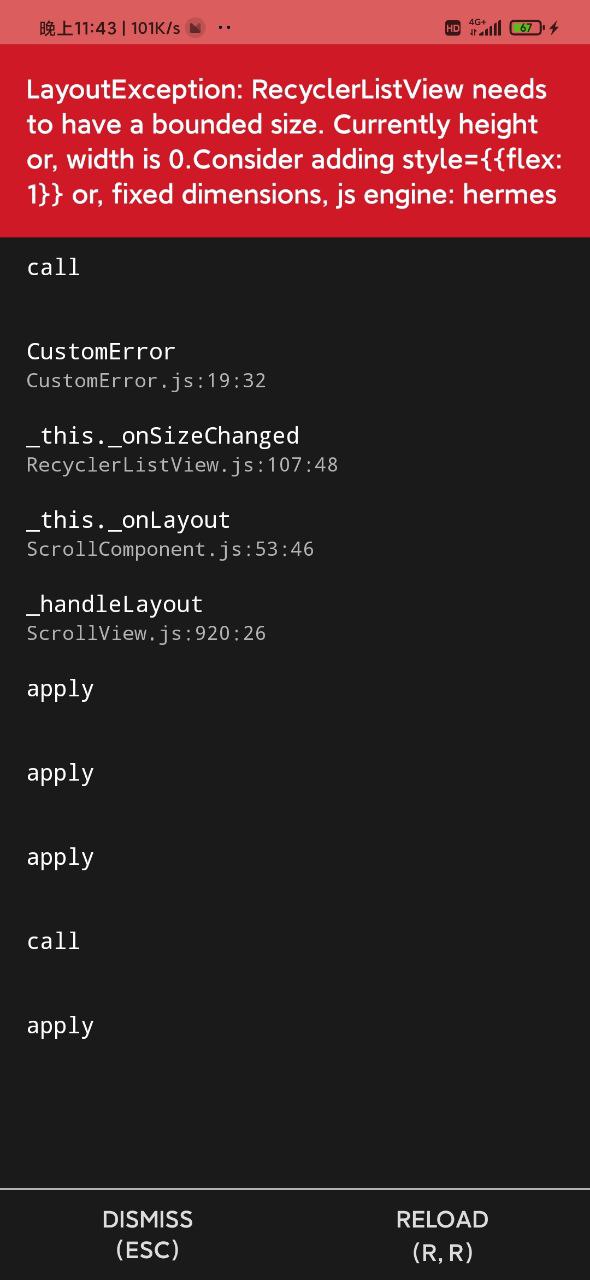Viewport: 590px width, 1280px height.
Task: Select the first apply stack frame
Action: pyautogui.click(x=60, y=689)
